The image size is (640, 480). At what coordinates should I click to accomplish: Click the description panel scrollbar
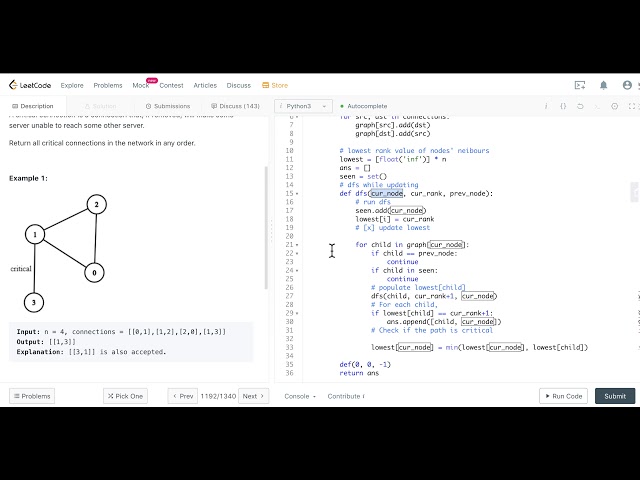[266, 228]
